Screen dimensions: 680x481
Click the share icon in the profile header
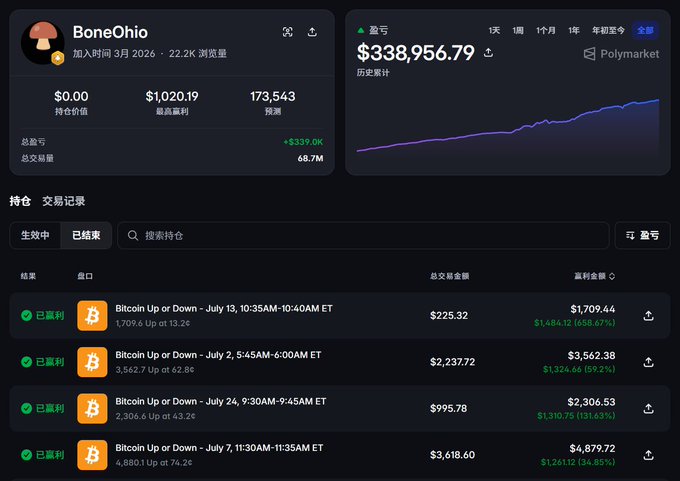click(x=312, y=32)
